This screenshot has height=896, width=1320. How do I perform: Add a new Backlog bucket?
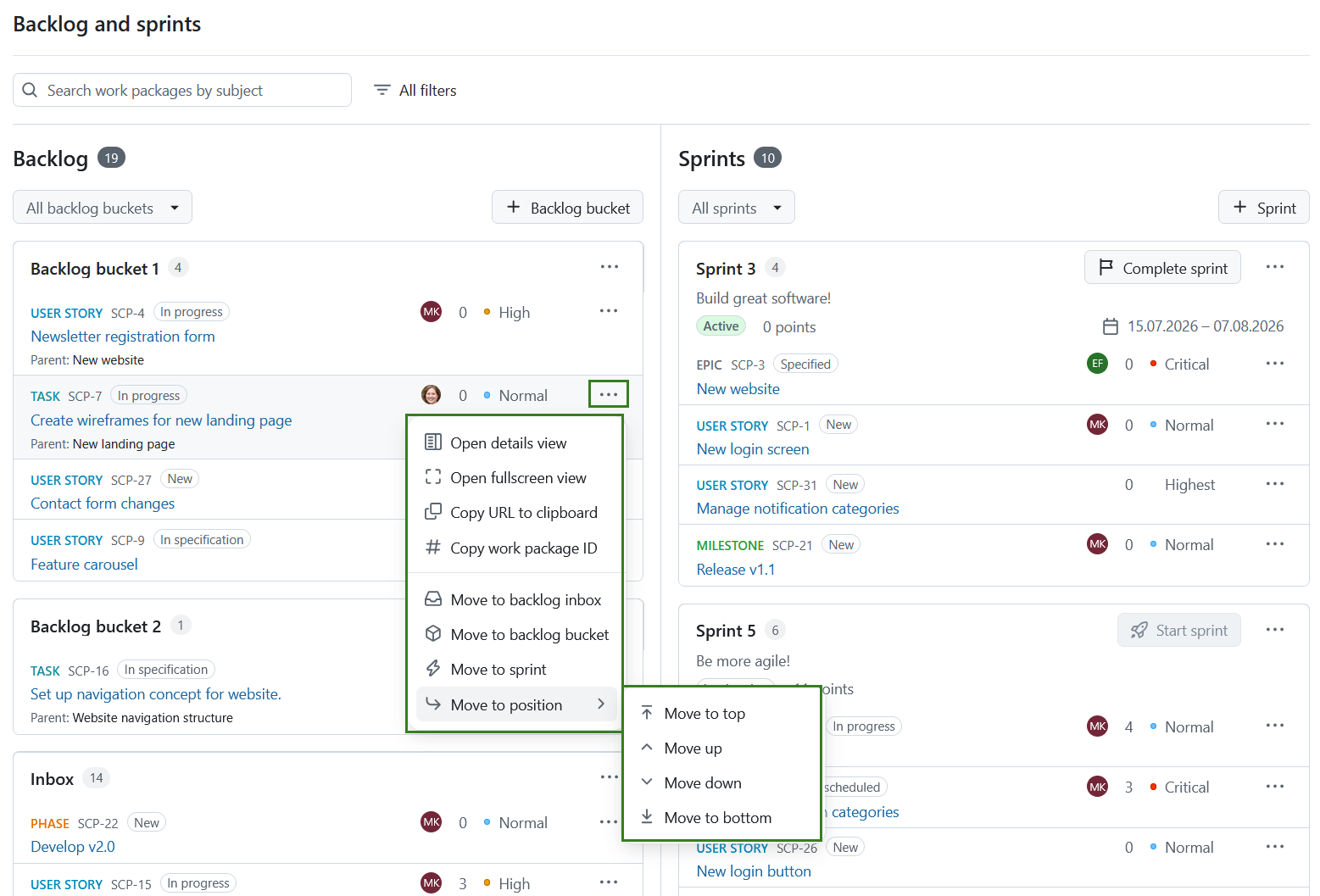(567, 208)
